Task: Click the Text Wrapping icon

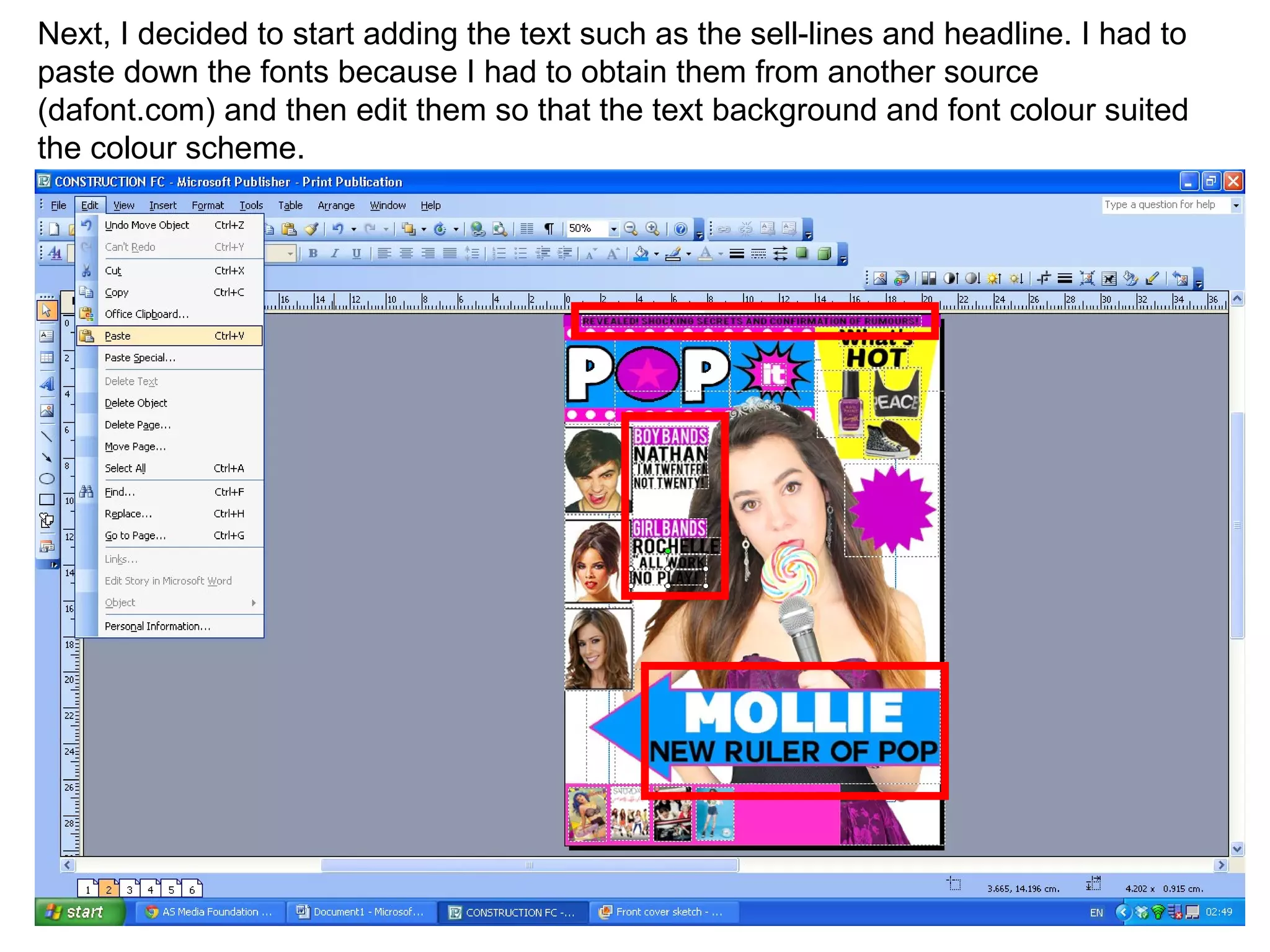Action: (x=1109, y=278)
